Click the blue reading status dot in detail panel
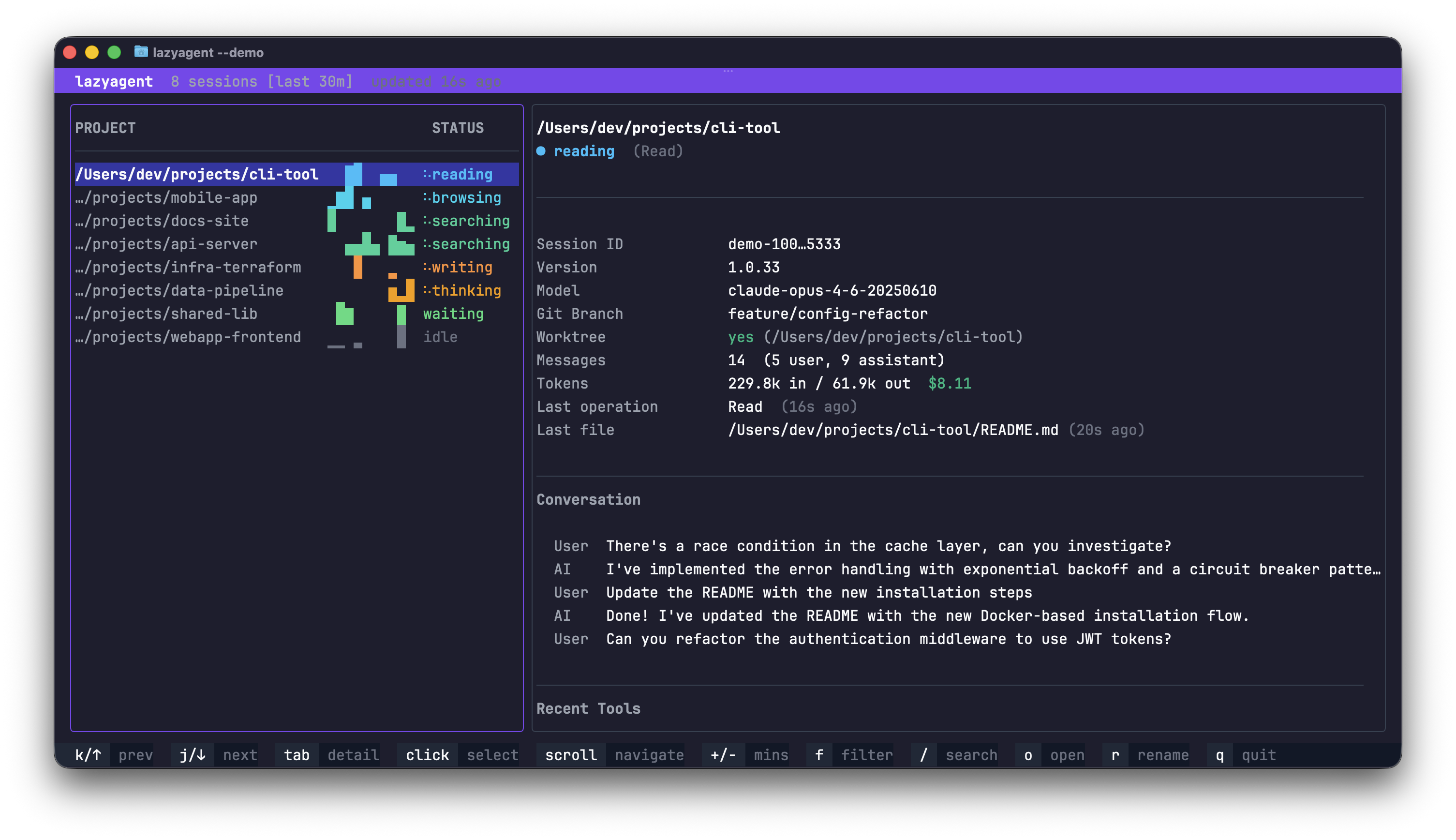Screen dimensions: 1456x840 click(x=541, y=150)
